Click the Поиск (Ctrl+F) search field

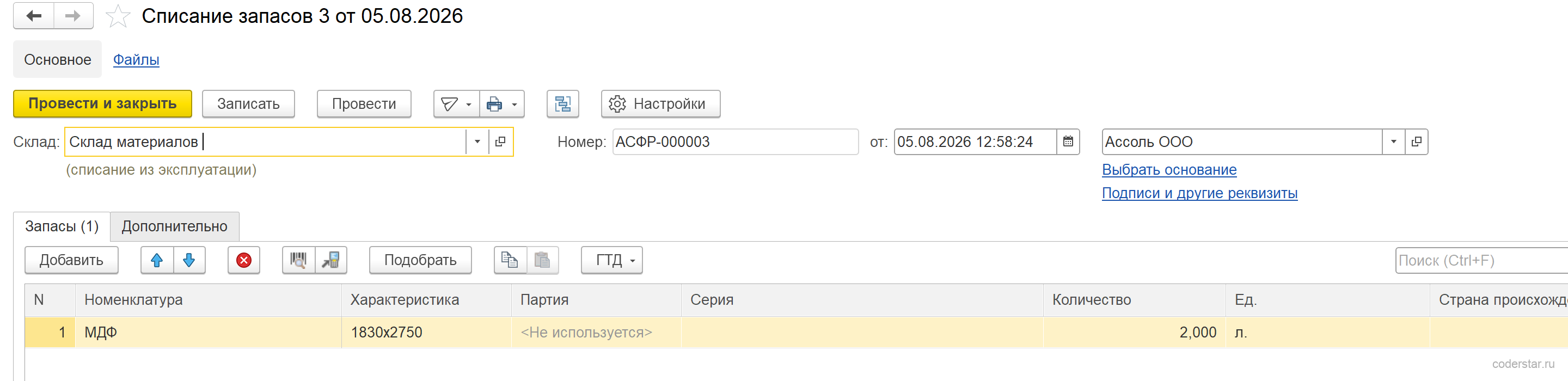click(x=1481, y=261)
